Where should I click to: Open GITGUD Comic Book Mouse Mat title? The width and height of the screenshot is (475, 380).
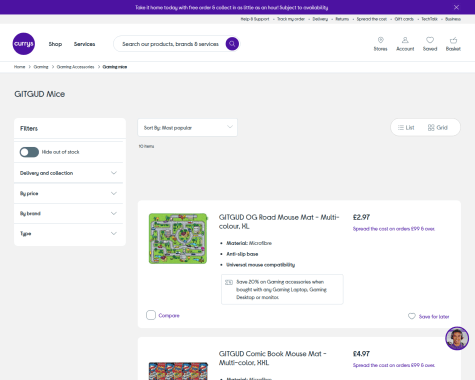pyautogui.click(x=272, y=358)
